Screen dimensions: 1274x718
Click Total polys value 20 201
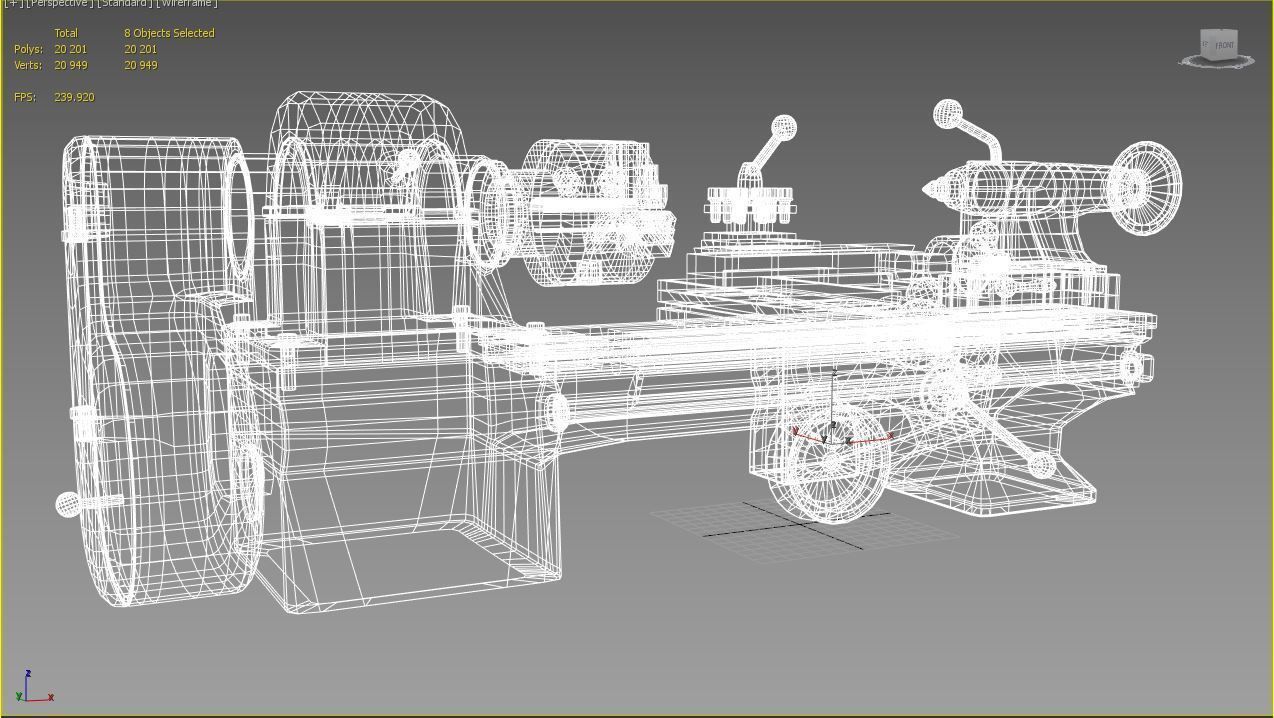70,49
